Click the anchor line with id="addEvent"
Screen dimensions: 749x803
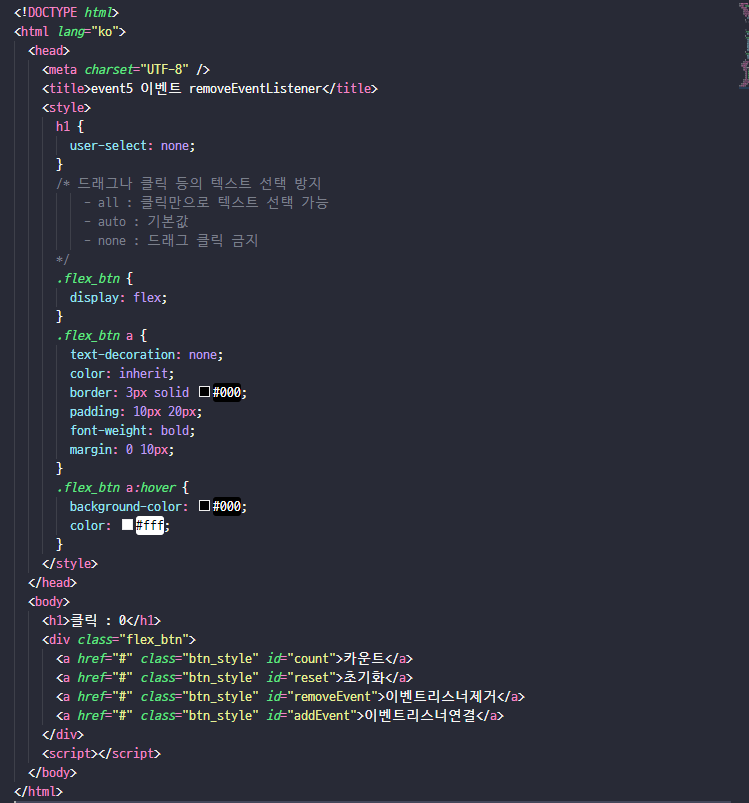click(x=280, y=715)
